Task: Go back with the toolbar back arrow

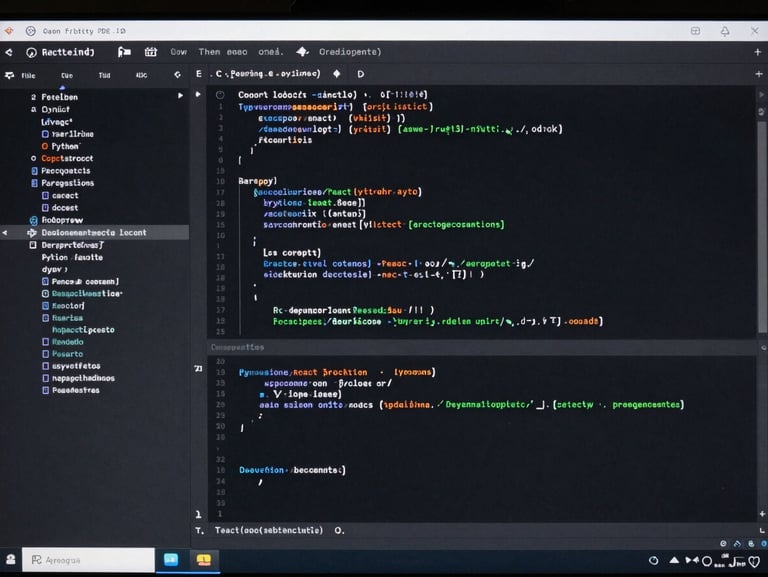Action: [x=9, y=52]
